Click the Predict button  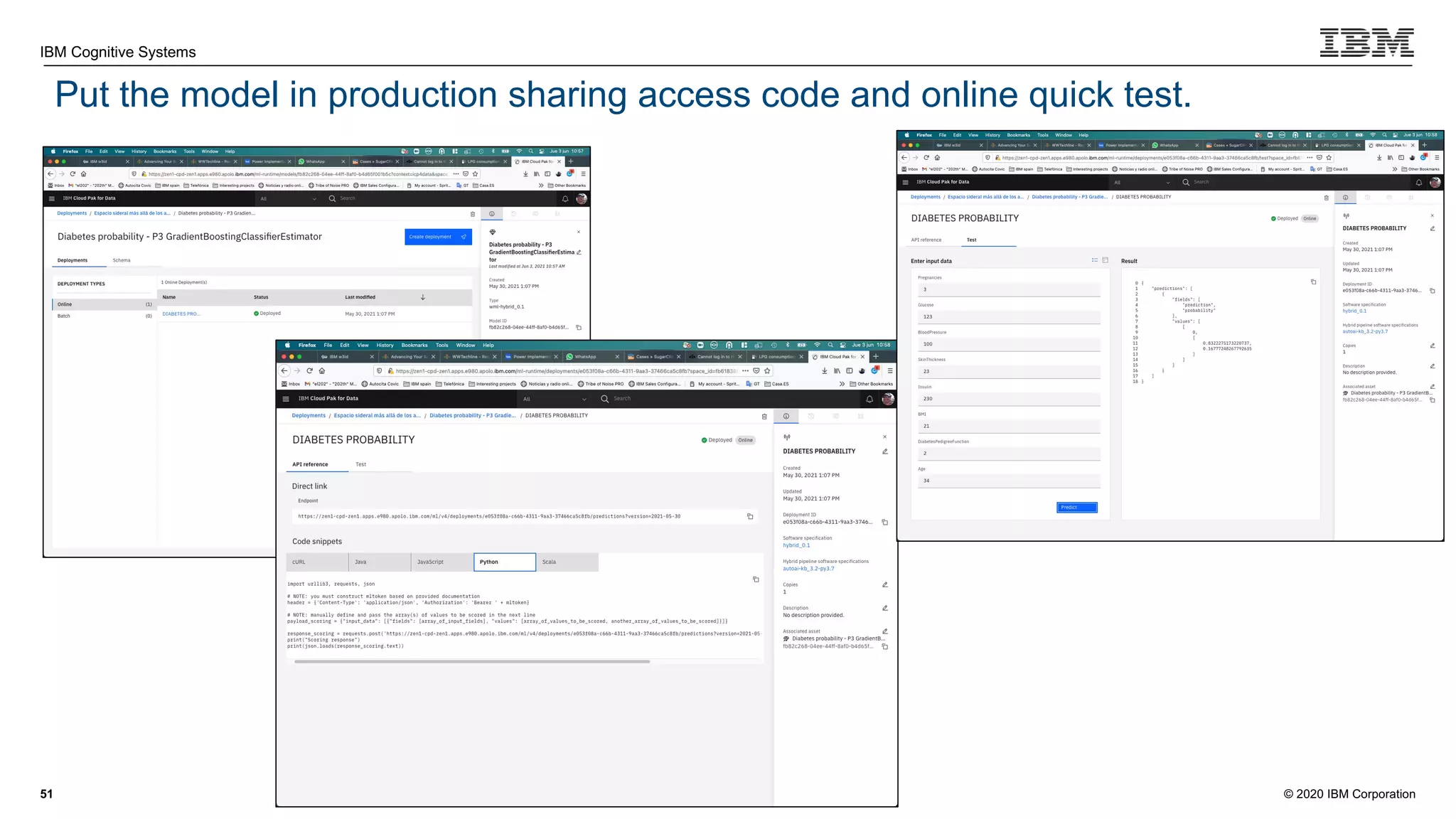[x=1076, y=507]
